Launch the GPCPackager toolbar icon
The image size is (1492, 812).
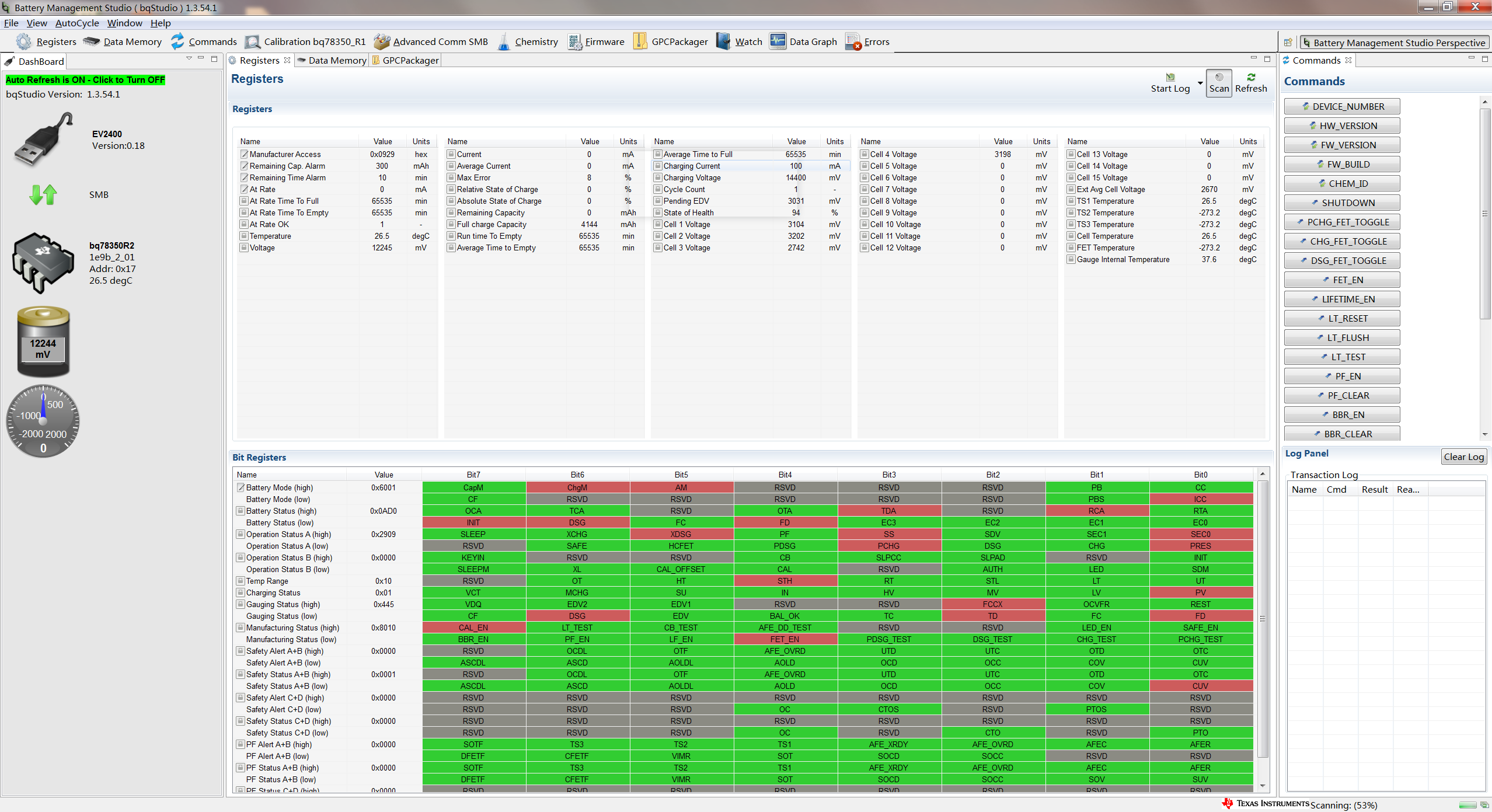(x=640, y=41)
